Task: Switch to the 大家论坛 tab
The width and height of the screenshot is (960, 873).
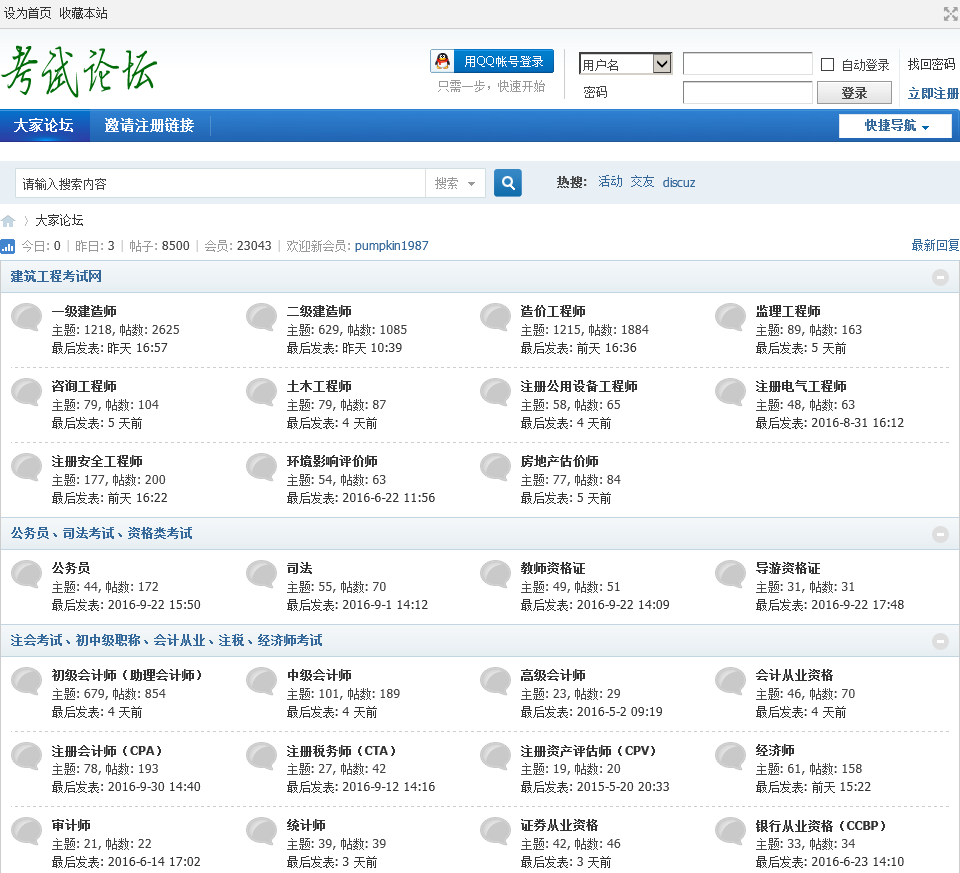Action: click(x=44, y=126)
